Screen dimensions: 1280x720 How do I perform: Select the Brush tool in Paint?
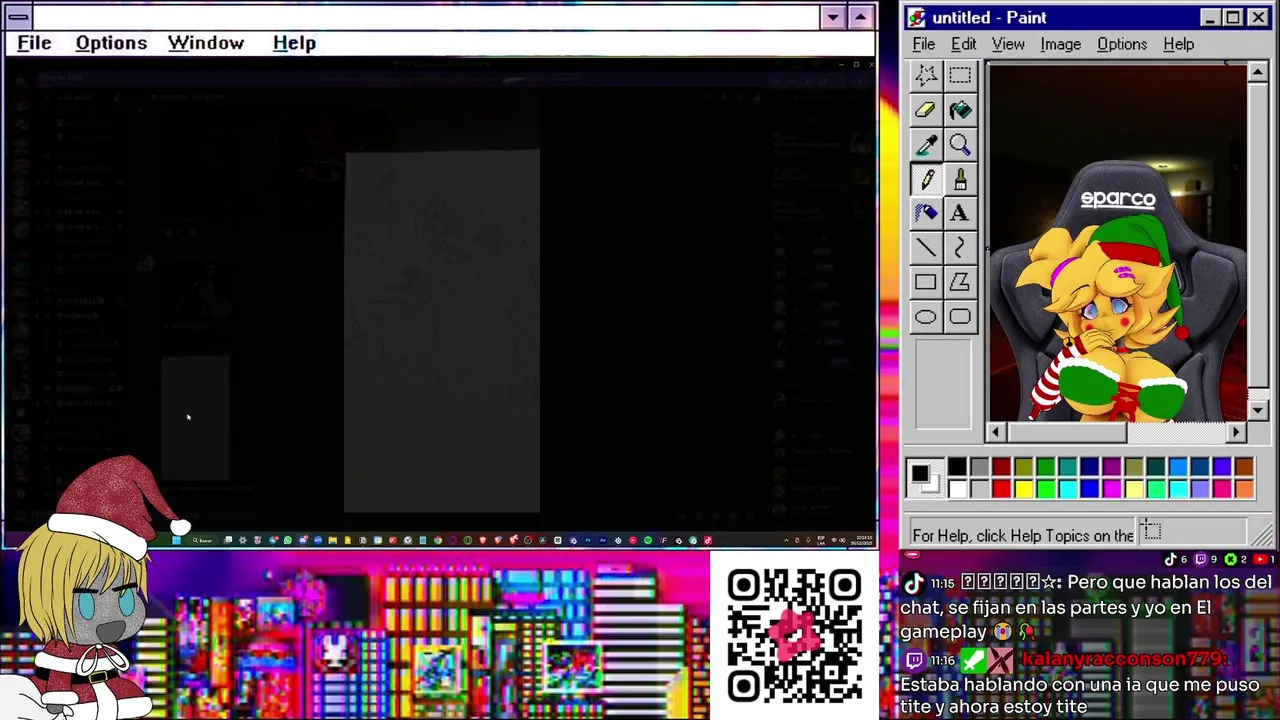tap(960, 179)
